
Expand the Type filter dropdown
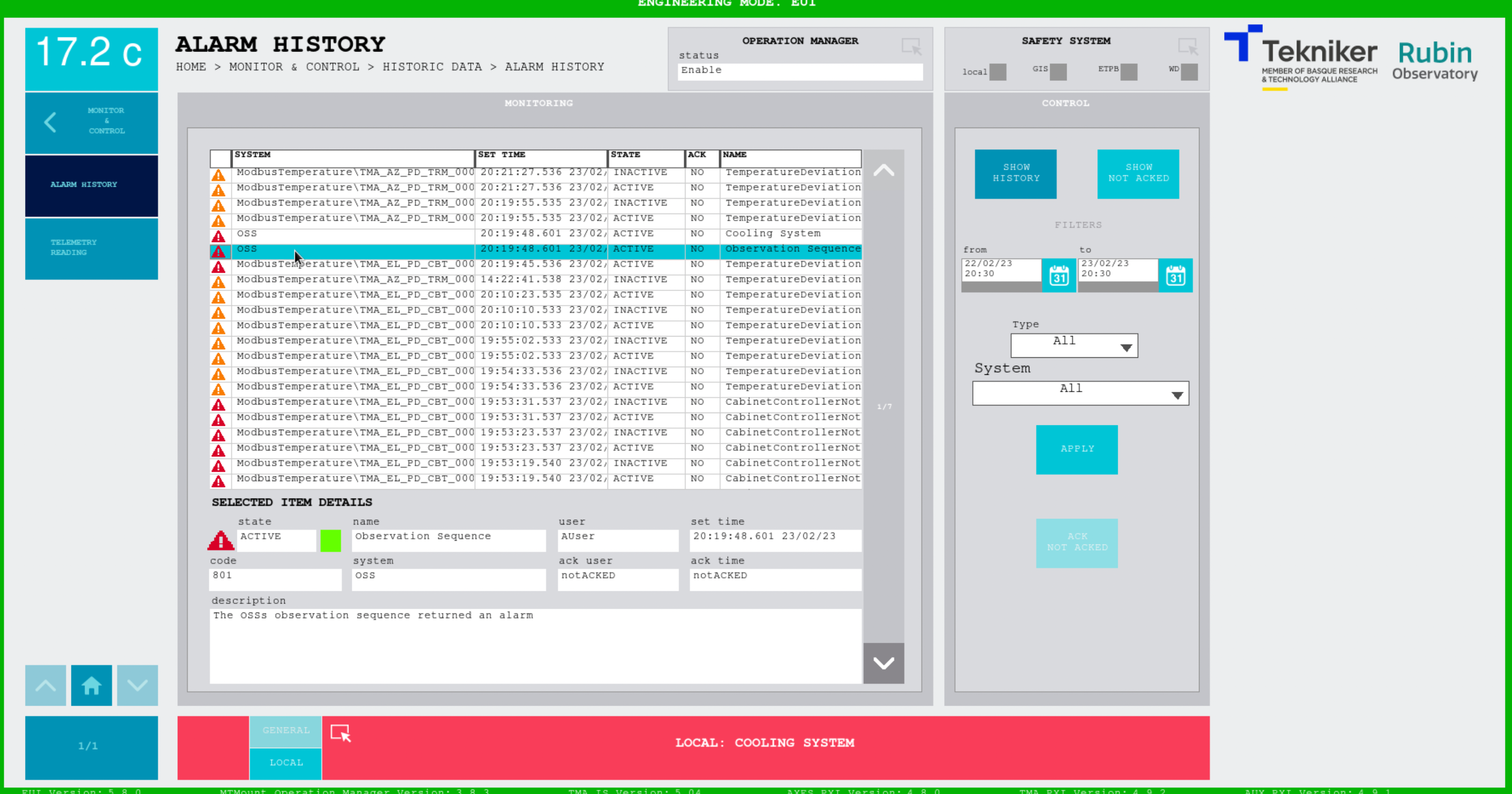(x=1074, y=345)
